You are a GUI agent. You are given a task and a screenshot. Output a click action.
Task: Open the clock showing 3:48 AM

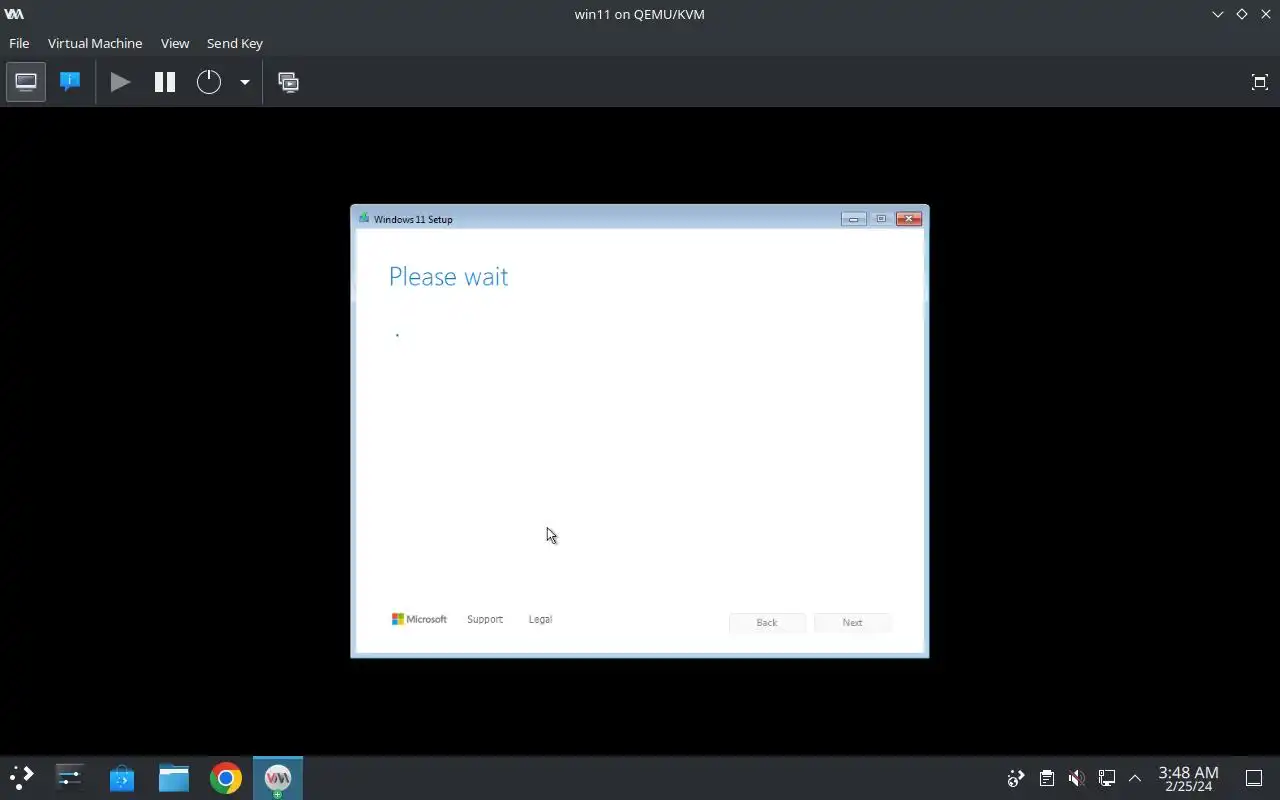(1188, 778)
